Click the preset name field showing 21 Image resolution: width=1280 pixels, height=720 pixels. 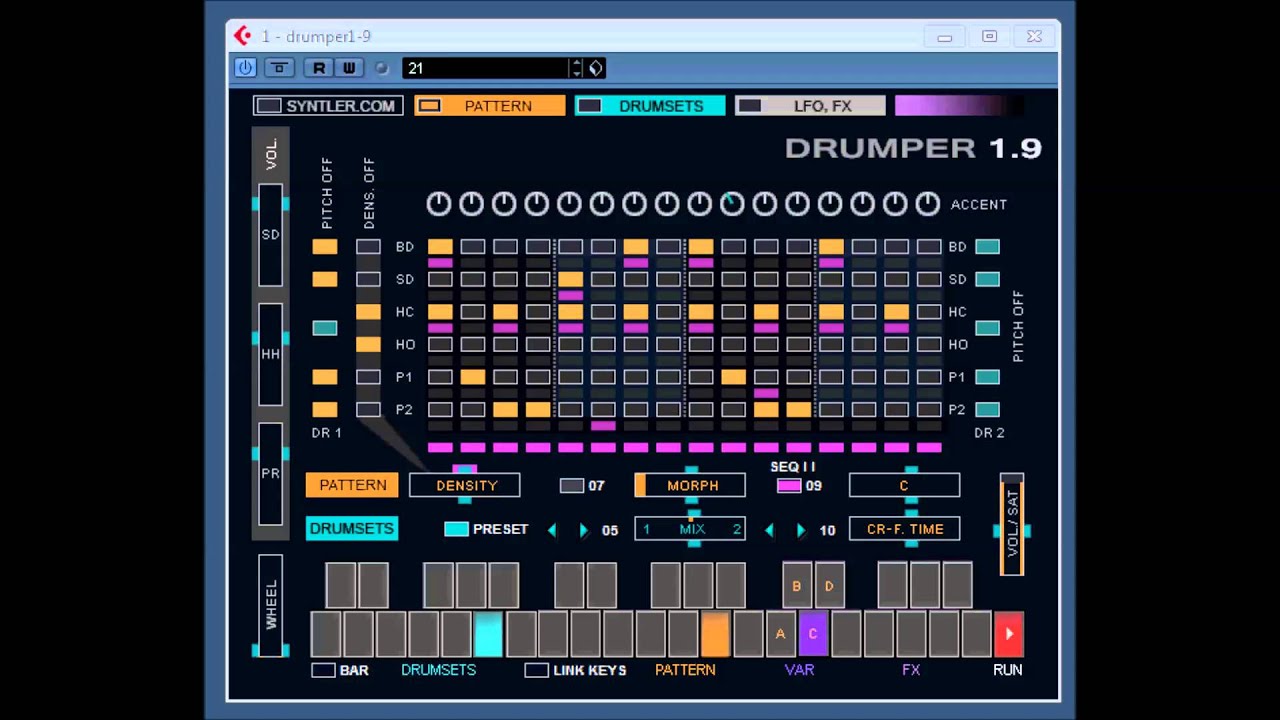pos(486,68)
